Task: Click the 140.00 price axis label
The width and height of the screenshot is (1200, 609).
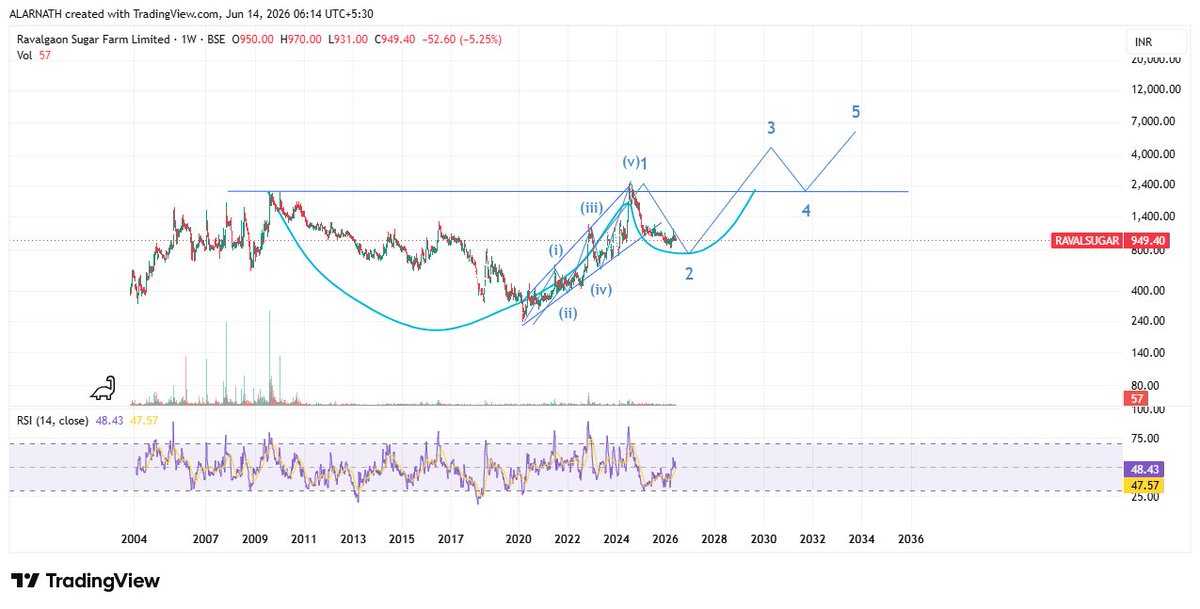Action: click(x=1148, y=353)
